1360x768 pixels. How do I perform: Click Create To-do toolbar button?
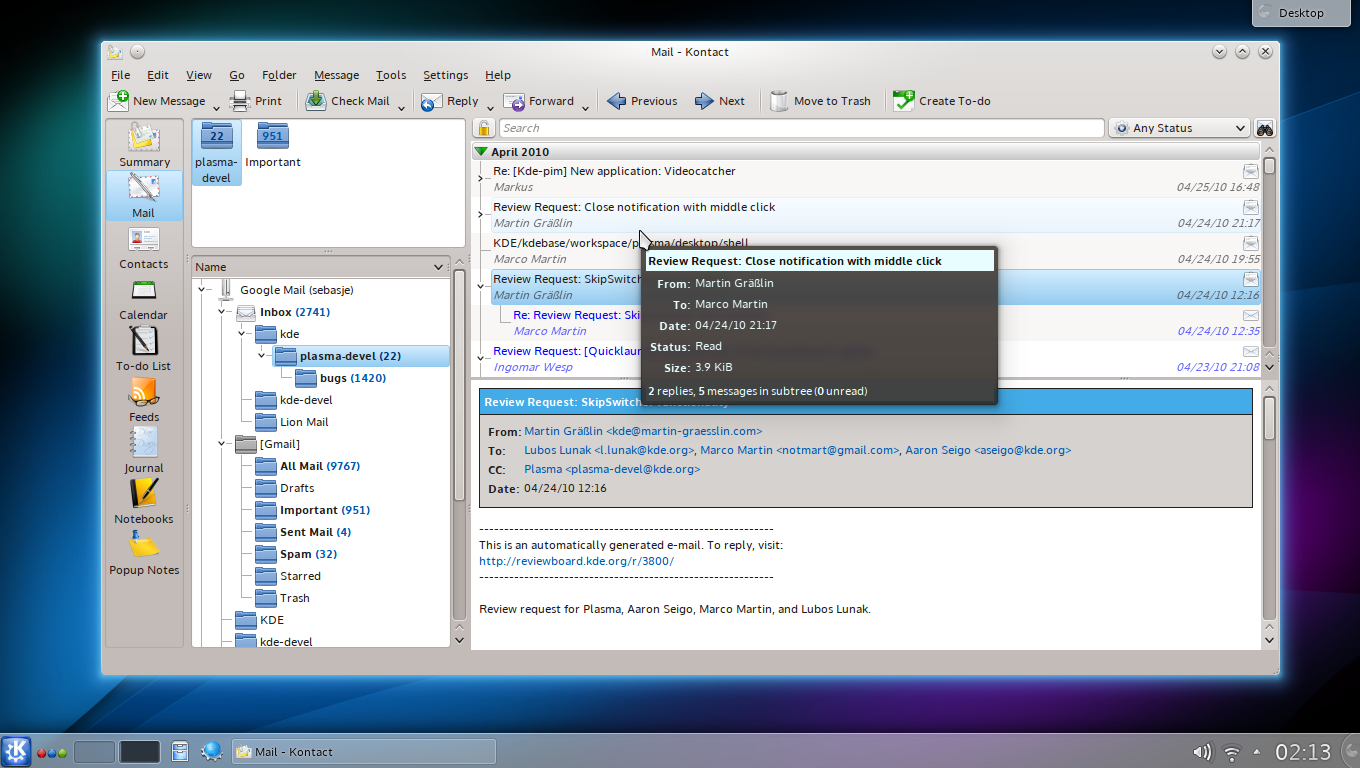(942, 101)
